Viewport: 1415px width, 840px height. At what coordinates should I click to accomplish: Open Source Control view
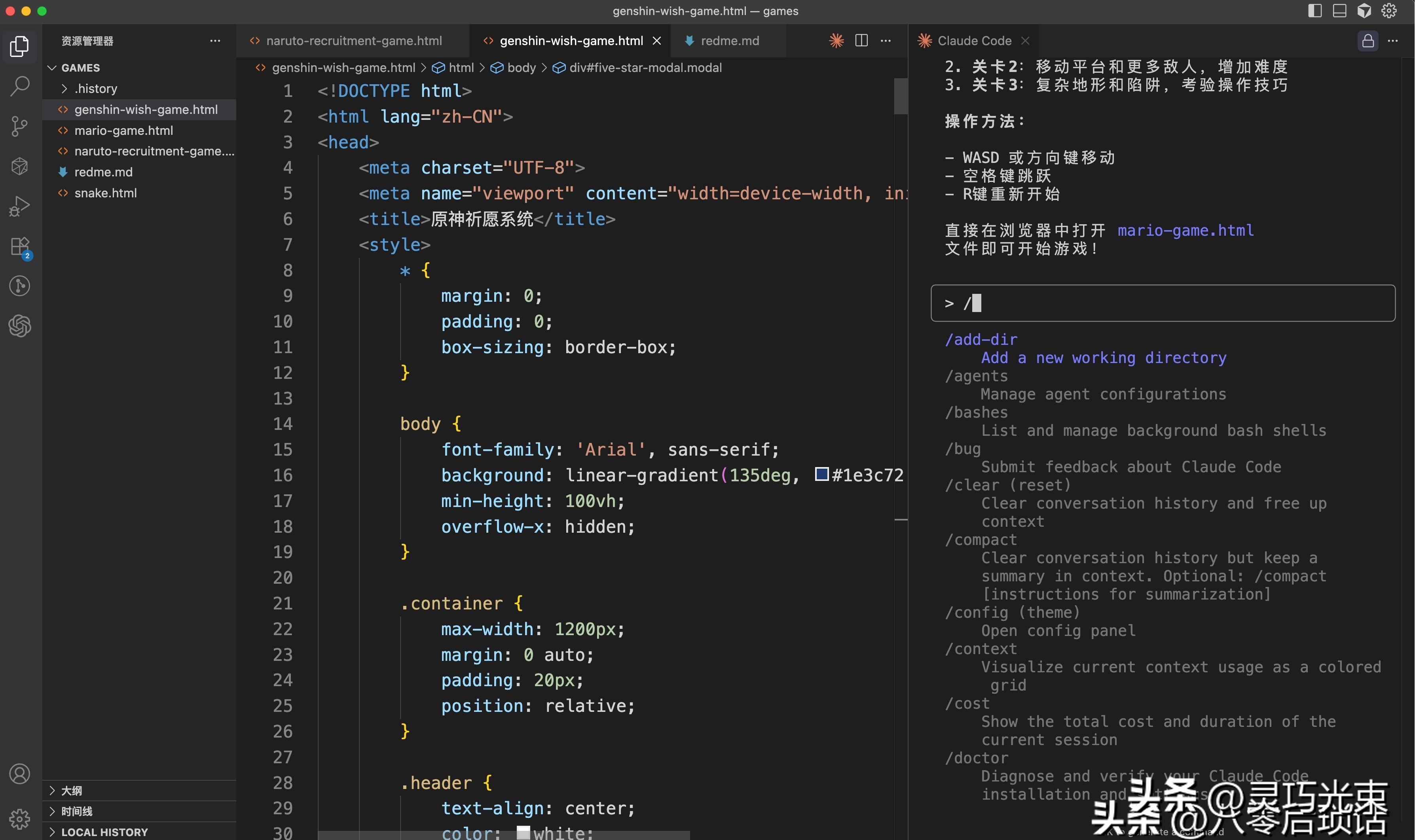click(20, 126)
